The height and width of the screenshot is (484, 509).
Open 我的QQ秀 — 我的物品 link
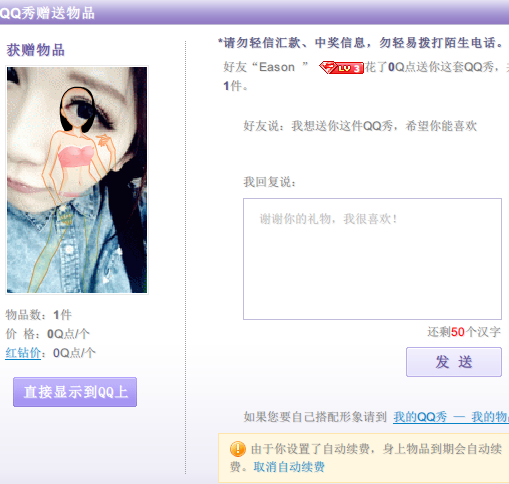coord(451,417)
